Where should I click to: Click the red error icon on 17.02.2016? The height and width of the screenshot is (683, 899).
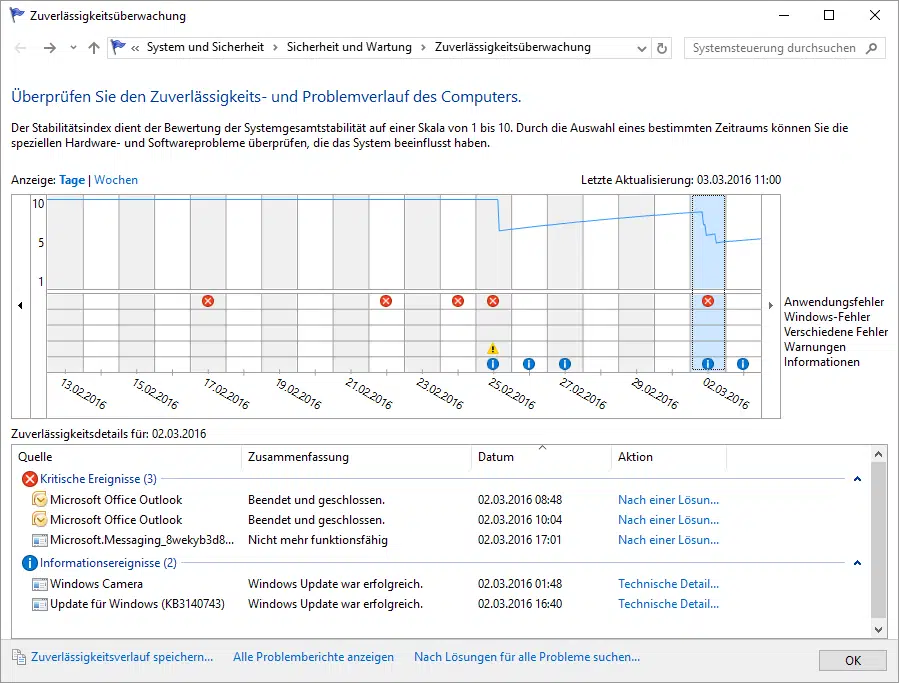(208, 301)
